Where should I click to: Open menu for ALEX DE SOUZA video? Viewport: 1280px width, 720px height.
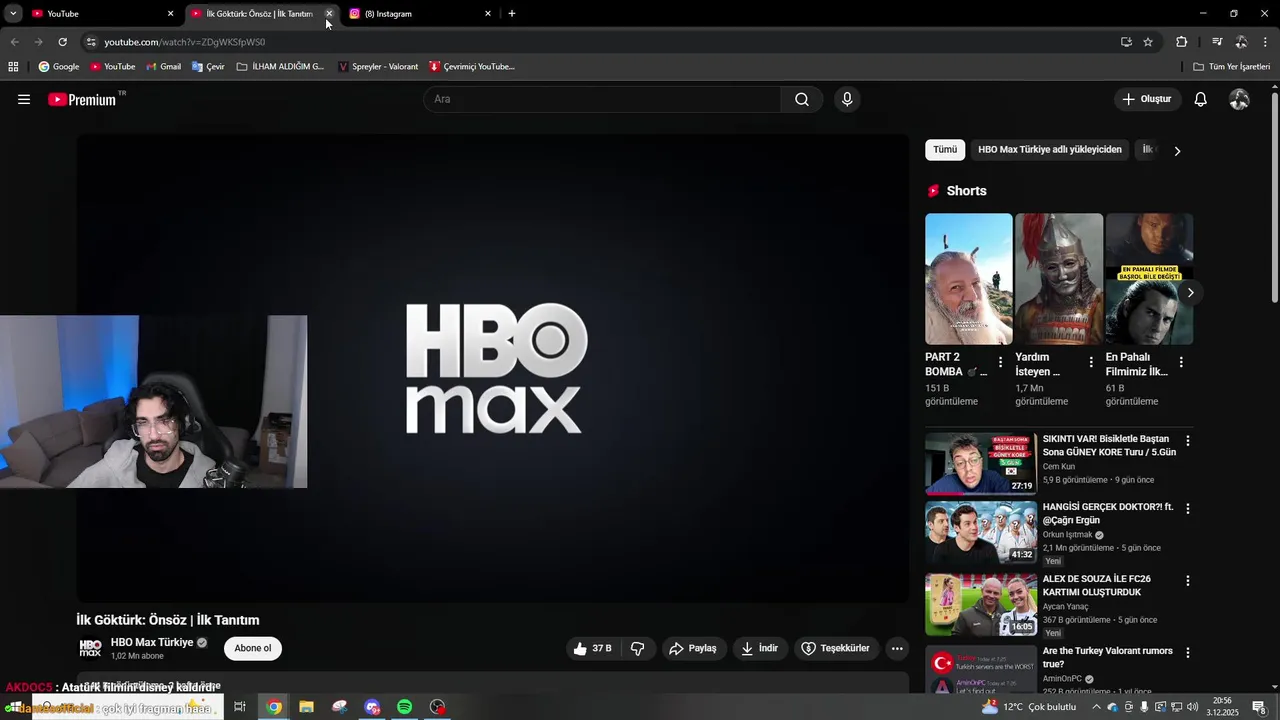click(1188, 581)
